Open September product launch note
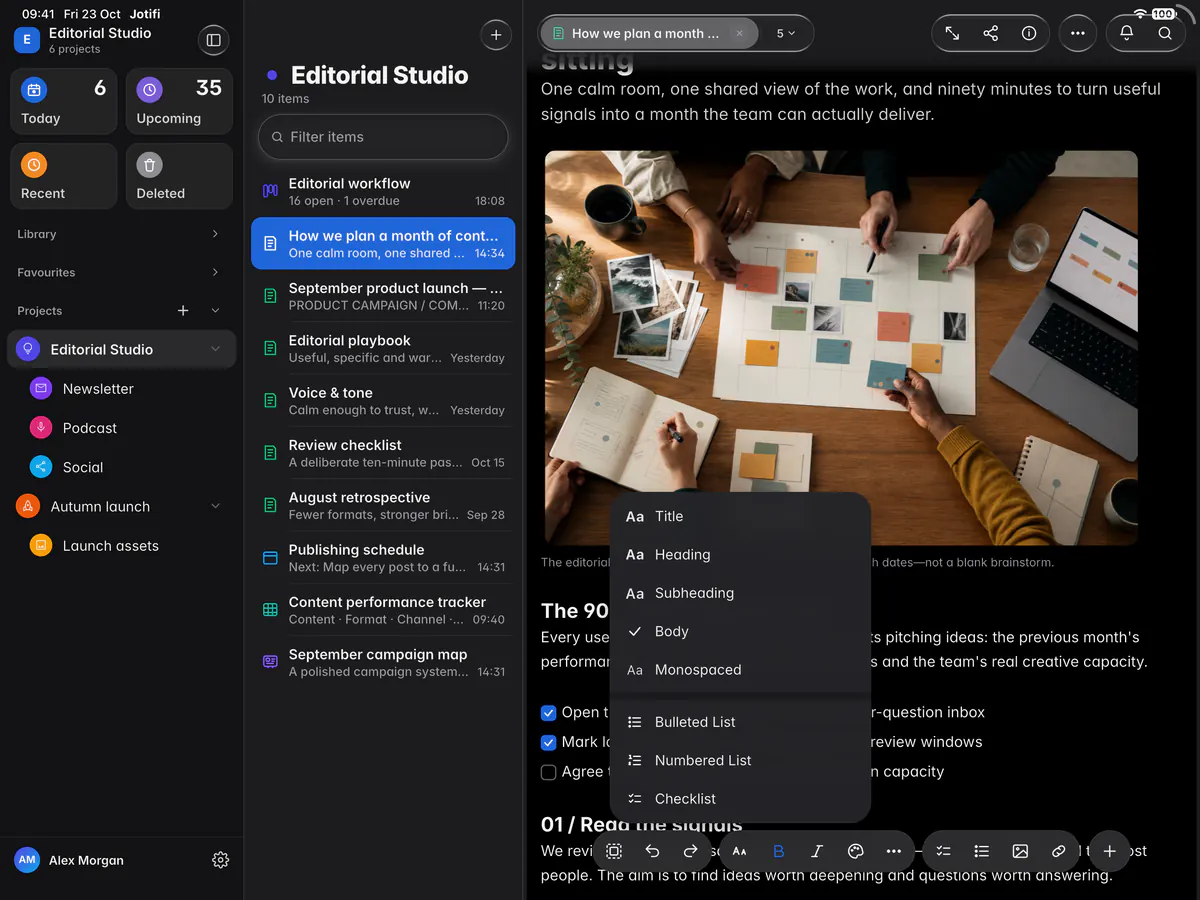The height and width of the screenshot is (900, 1200). coord(383,296)
